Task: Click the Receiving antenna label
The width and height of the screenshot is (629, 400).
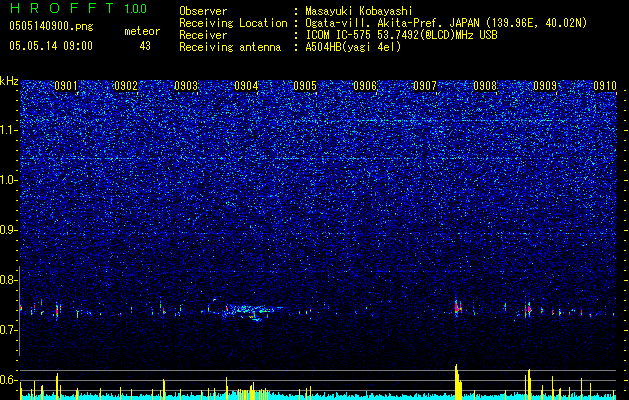Action: tap(230, 47)
